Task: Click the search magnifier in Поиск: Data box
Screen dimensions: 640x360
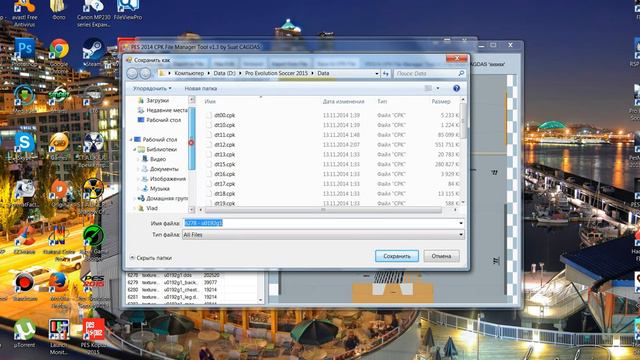Action: coord(461,73)
